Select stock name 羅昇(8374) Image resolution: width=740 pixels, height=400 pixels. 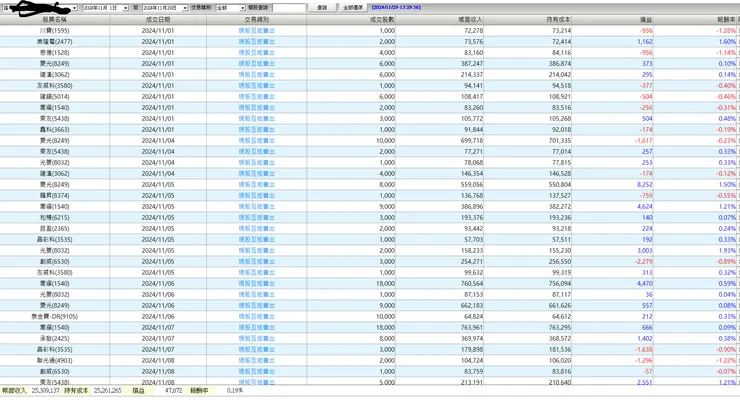[55, 196]
